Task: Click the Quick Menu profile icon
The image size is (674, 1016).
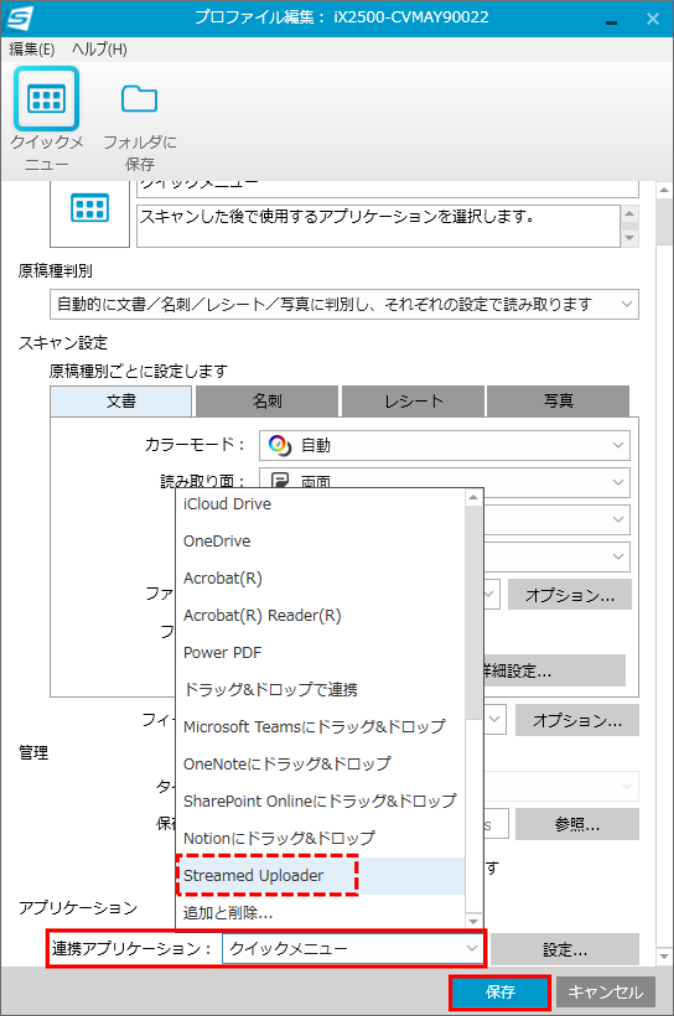Action: (46, 99)
